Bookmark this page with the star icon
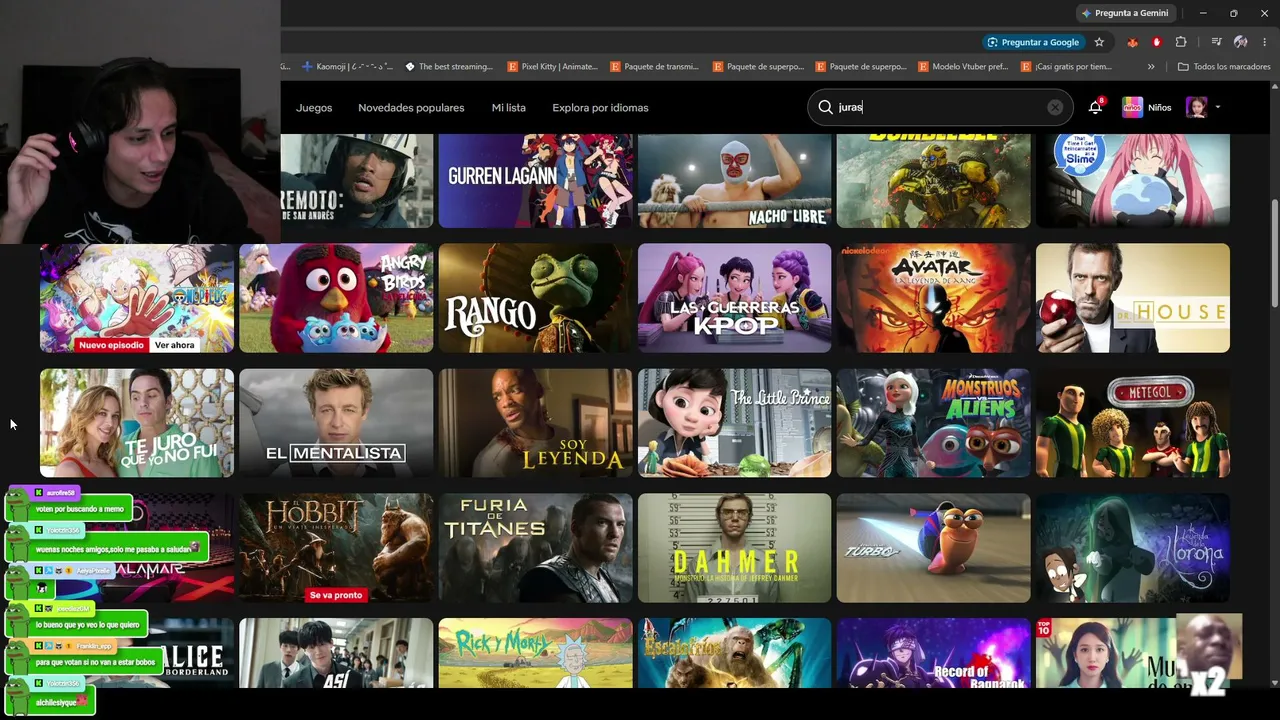This screenshot has width=1280, height=720. (x=1099, y=42)
